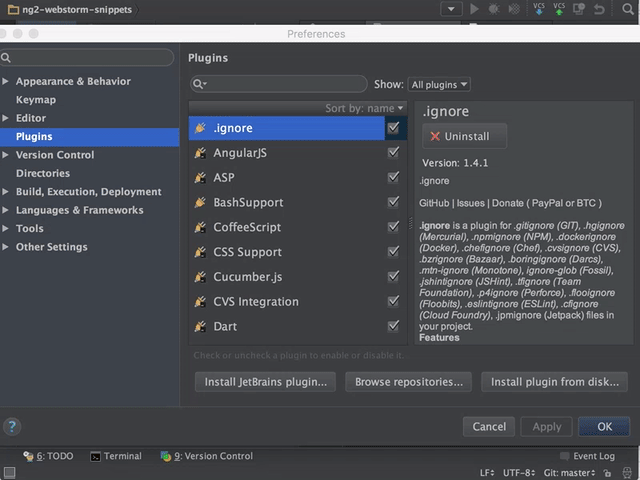
Task: Click the help question mark icon
Action: (x=12, y=427)
